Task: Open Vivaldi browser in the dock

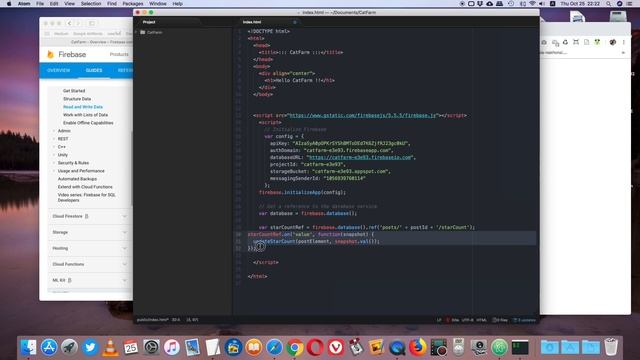Action: 336,347
